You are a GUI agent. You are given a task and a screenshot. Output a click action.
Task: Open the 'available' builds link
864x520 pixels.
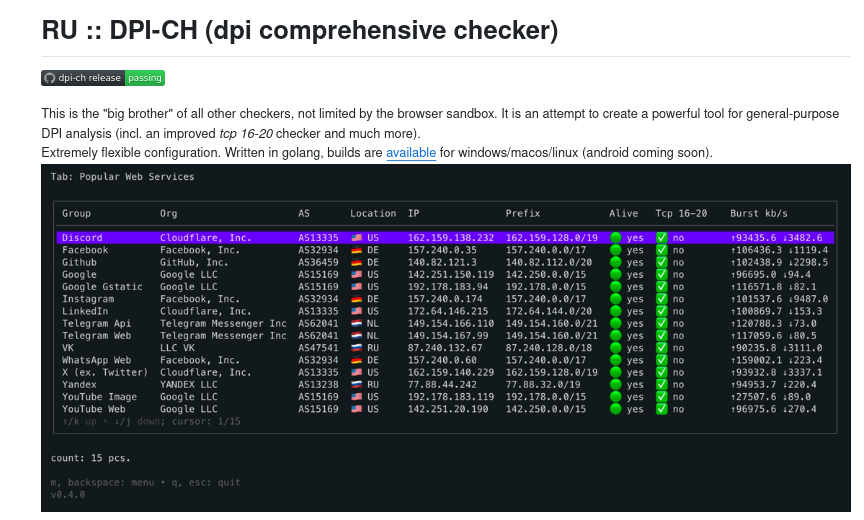[x=411, y=153]
